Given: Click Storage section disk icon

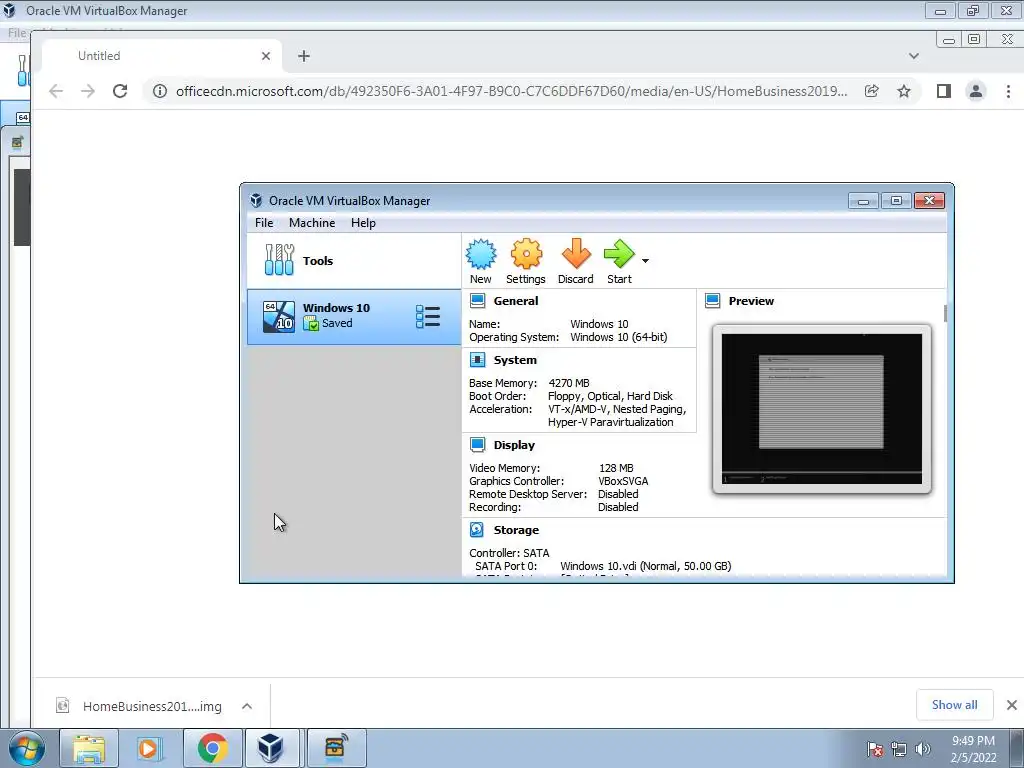Looking at the screenshot, I should point(477,530).
